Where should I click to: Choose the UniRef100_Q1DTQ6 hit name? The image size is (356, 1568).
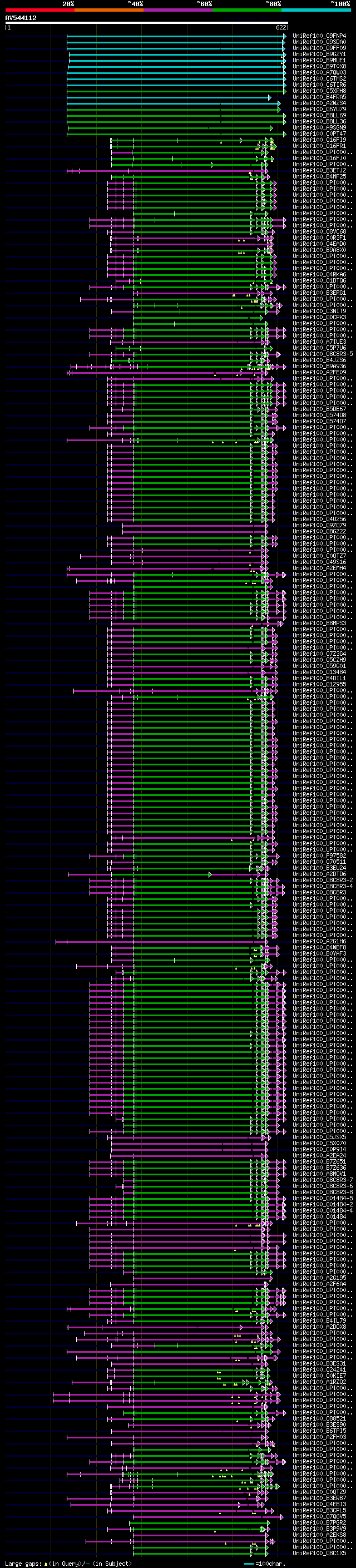point(319,280)
